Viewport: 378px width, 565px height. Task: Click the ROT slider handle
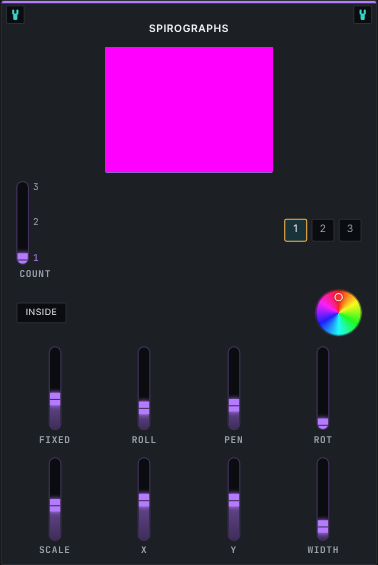[x=323, y=422]
